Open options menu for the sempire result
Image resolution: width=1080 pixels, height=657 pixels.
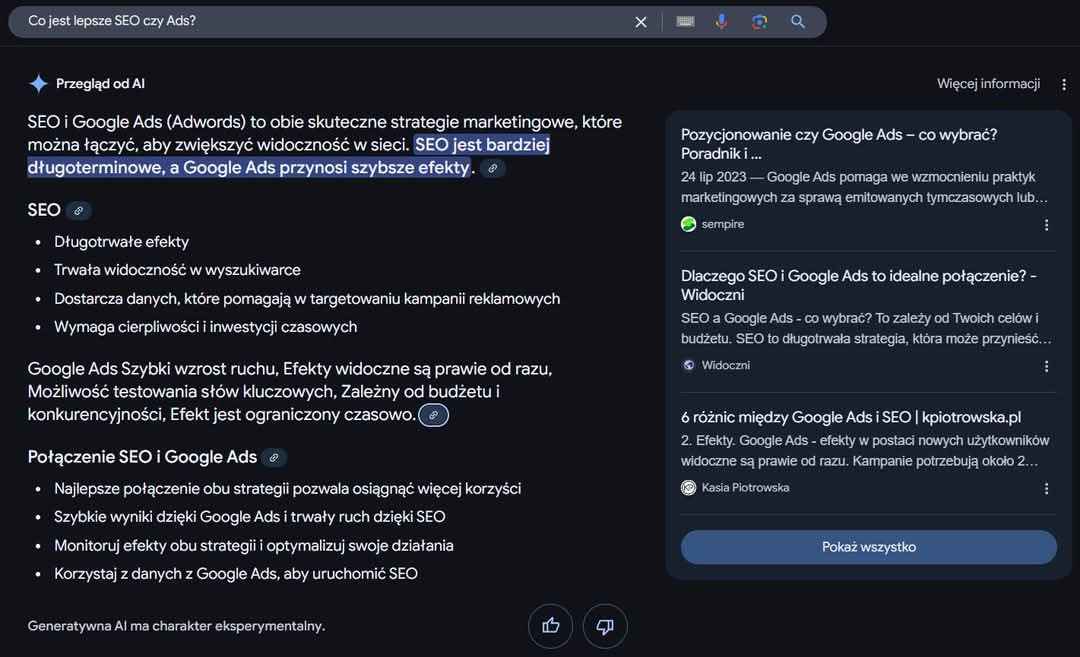click(x=1046, y=225)
